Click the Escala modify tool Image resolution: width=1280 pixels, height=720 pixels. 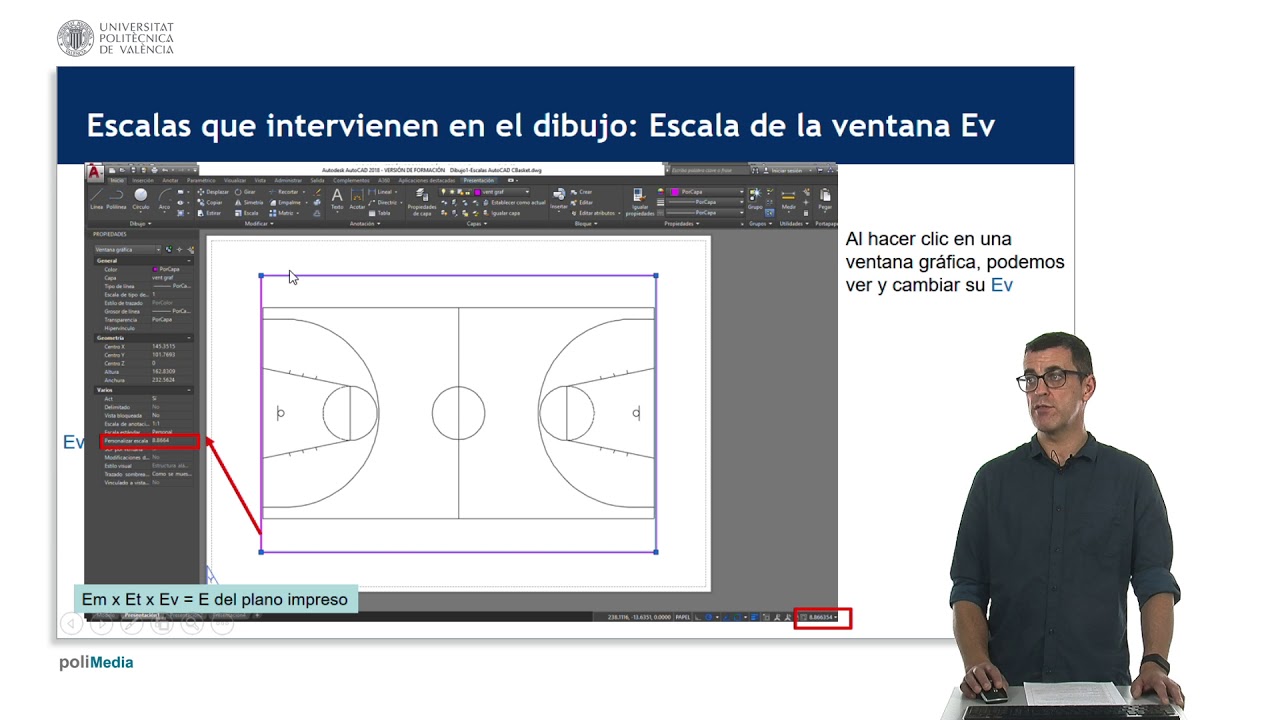pos(246,213)
